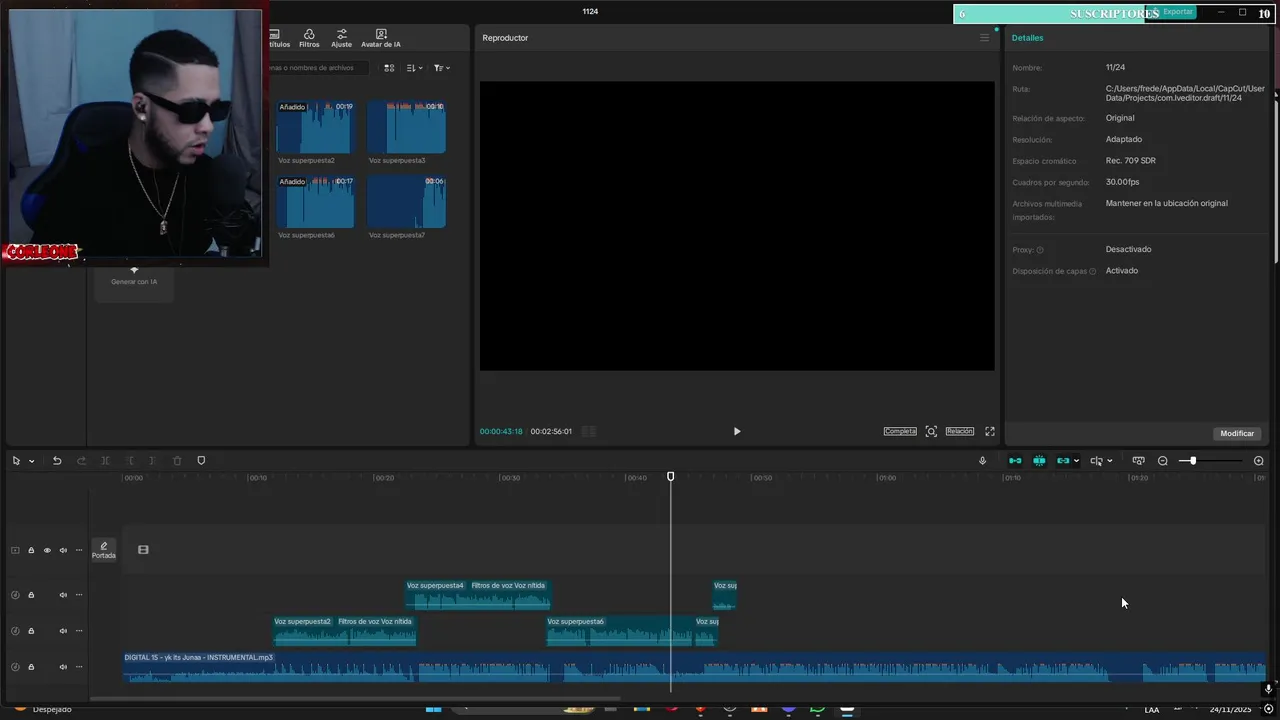
Task: Click the preview zoom-to-fit scan icon
Action: point(931,431)
